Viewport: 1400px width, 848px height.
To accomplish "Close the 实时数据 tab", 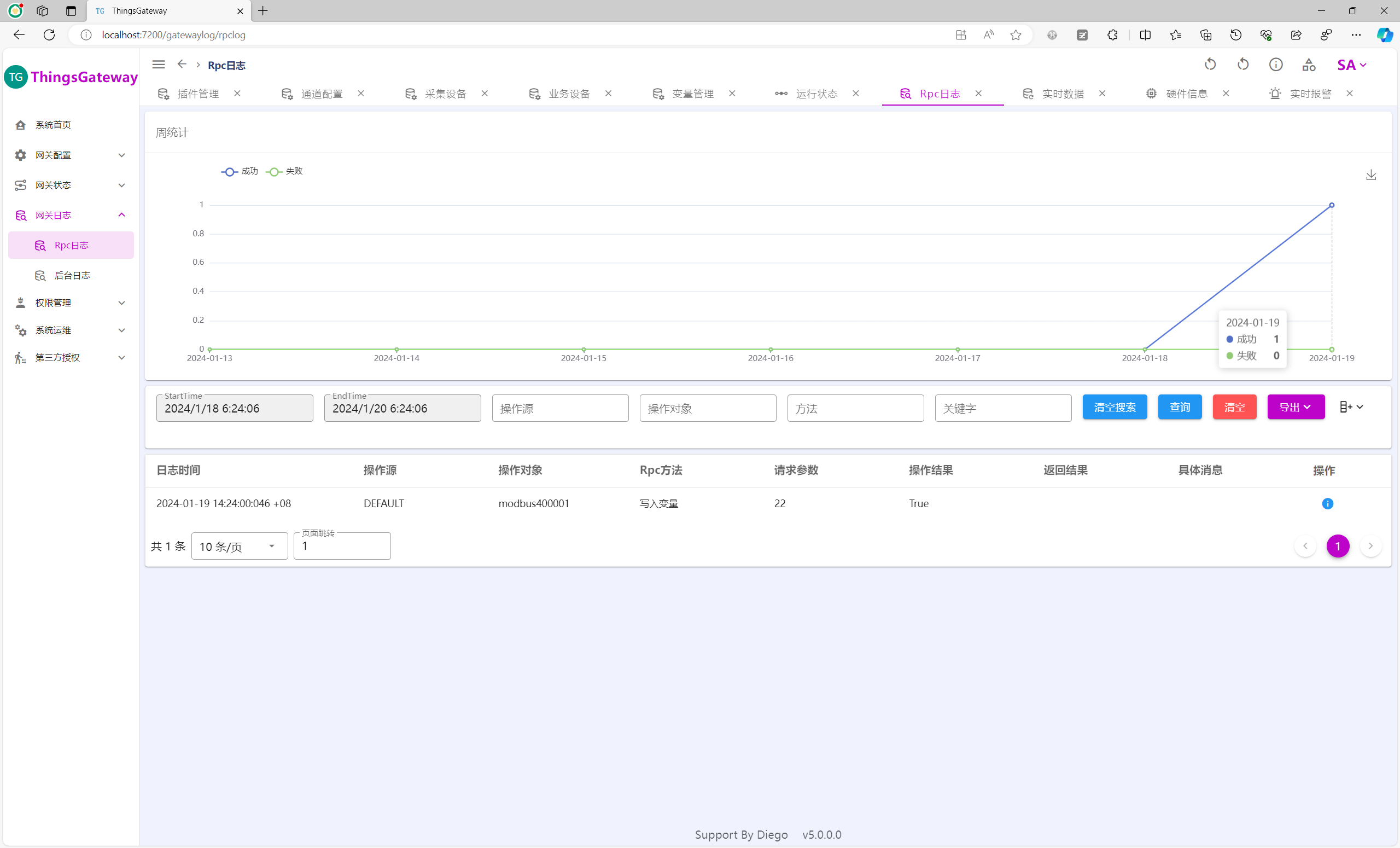I will click(1102, 94).
